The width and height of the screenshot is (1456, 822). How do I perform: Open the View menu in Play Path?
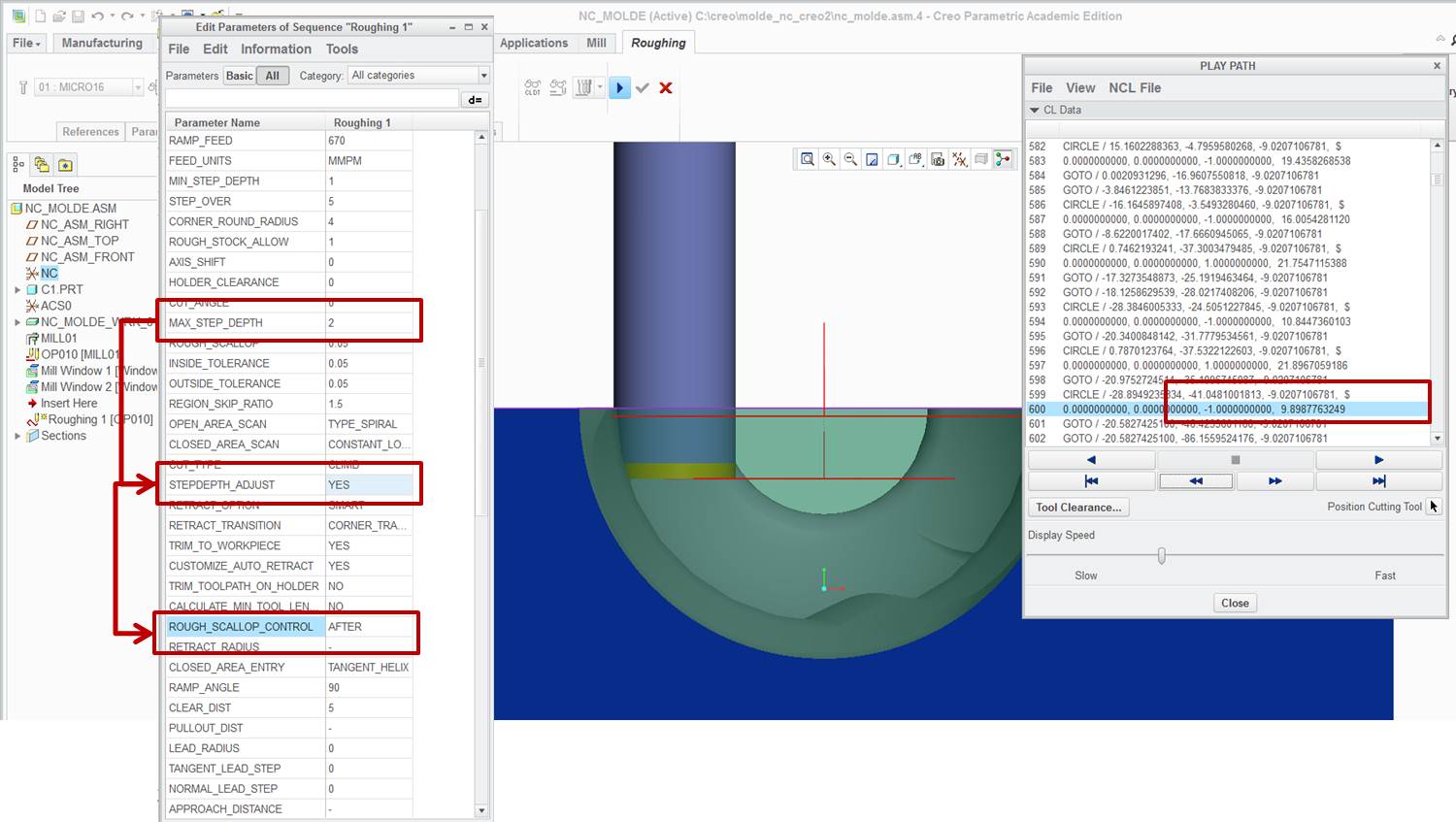click(1080, 87)
